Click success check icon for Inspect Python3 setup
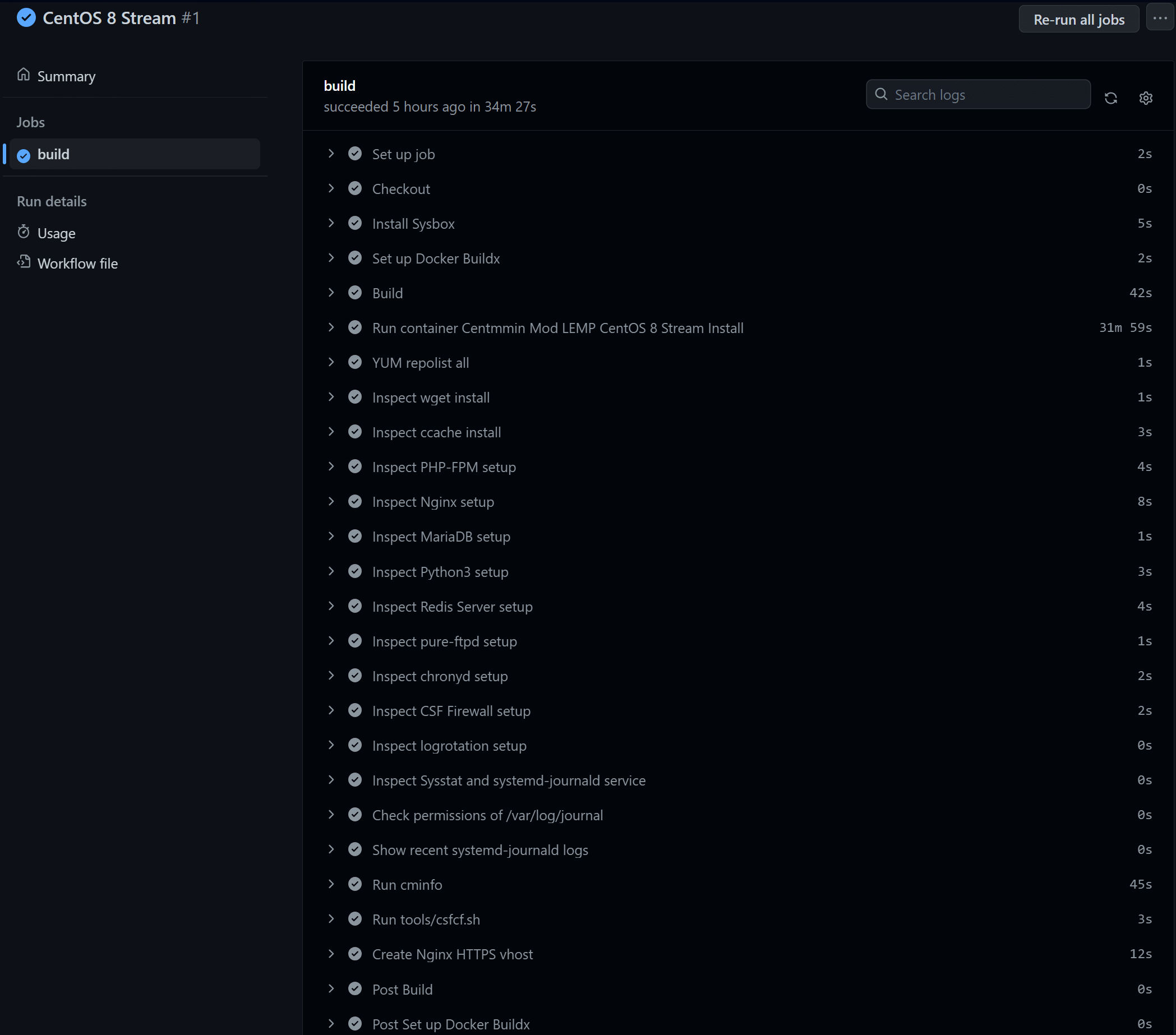 click(355, 571)
